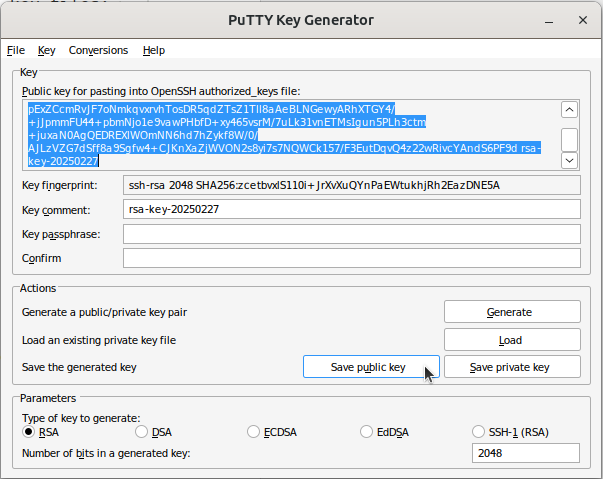Open the Key menu

point(47,50)
